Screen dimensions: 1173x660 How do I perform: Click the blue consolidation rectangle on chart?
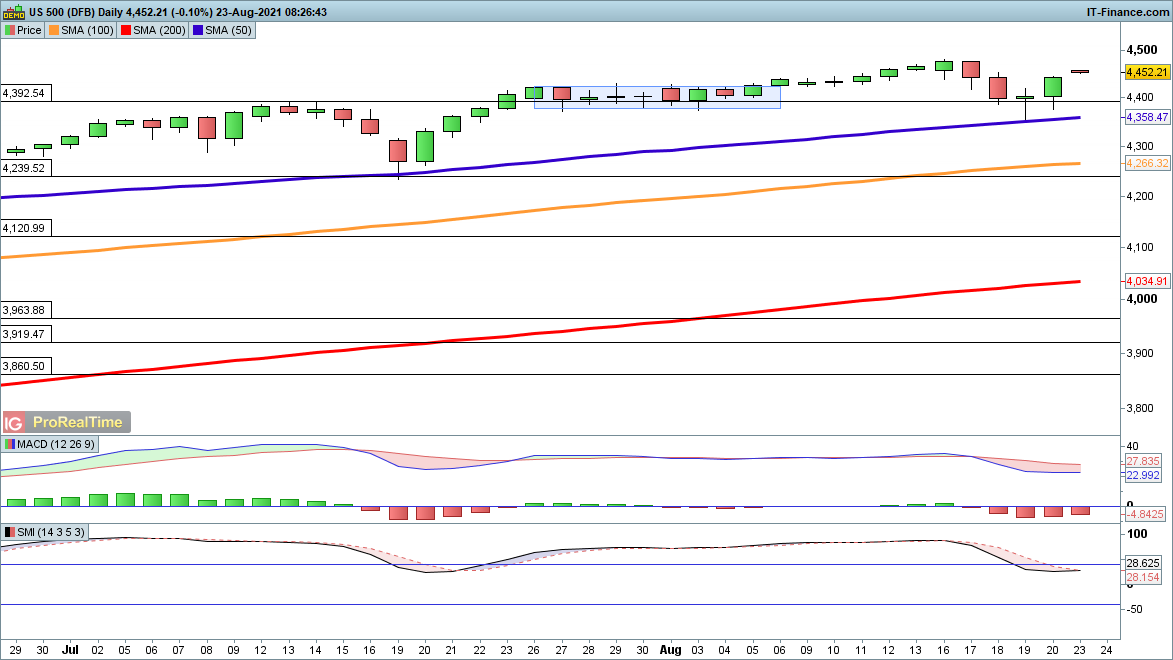coord(657,97)
